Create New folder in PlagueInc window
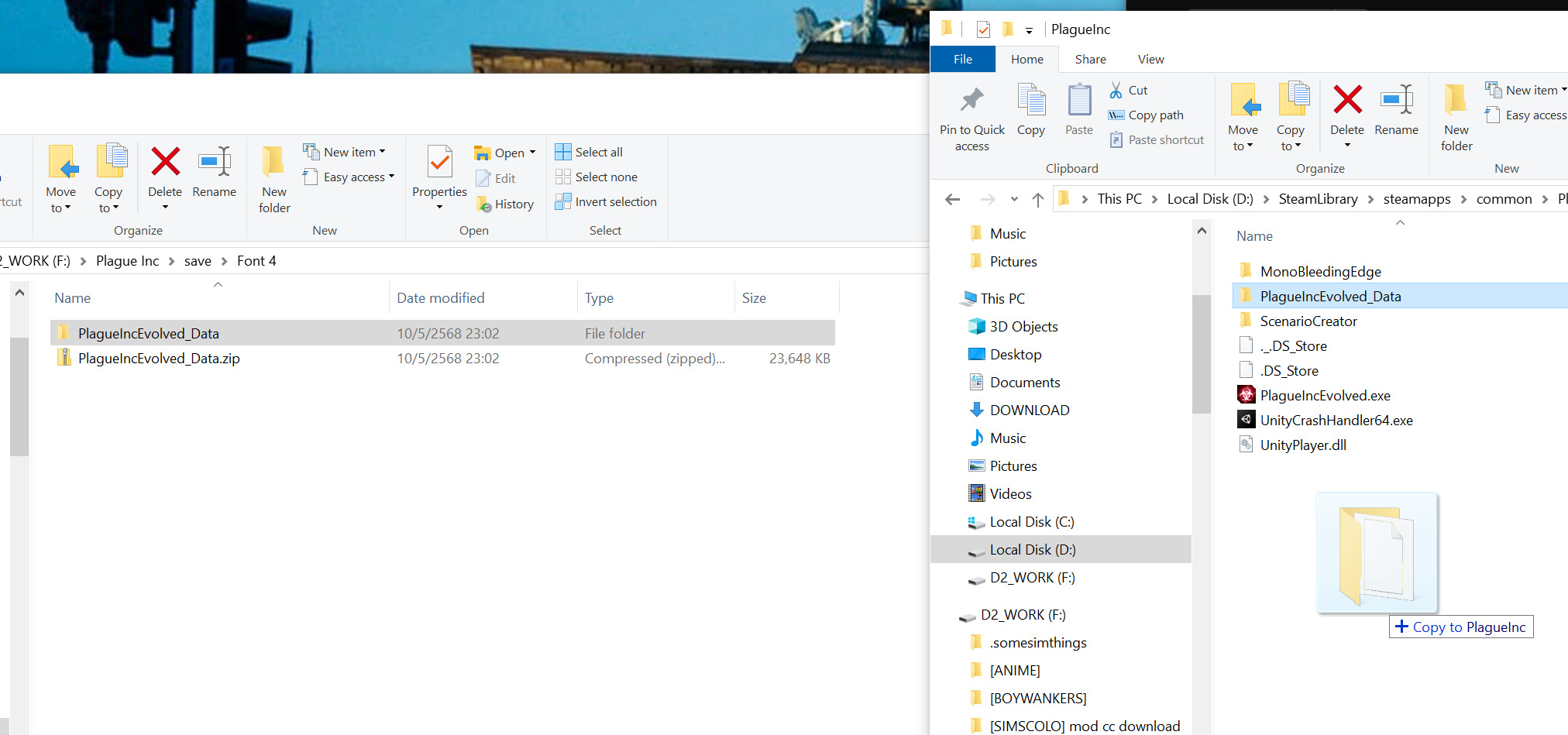This screenshot has height=735, width=1568. pyautogui.click(x=1456, y=117)
